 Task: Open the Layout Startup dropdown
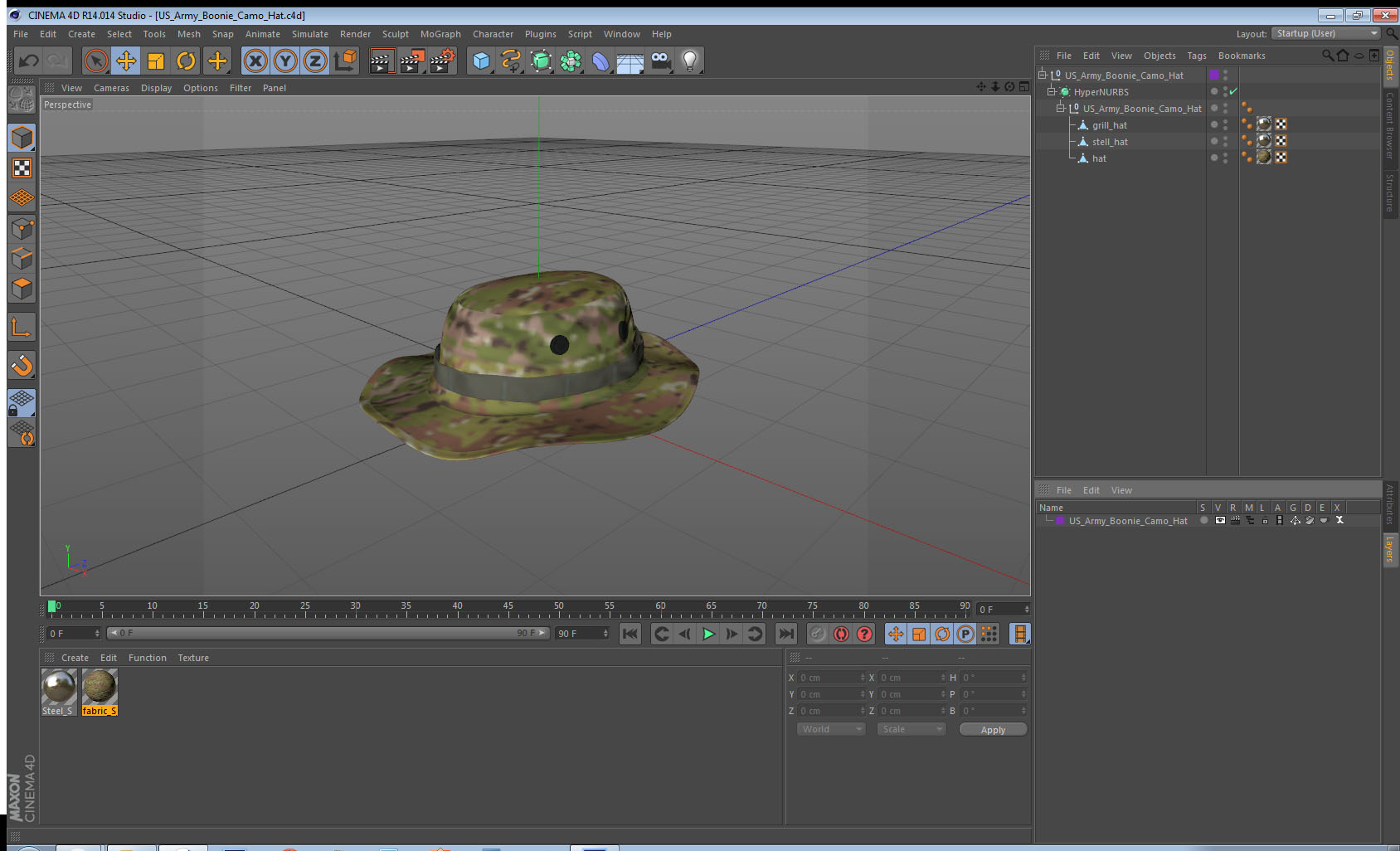click(1326, 33)
